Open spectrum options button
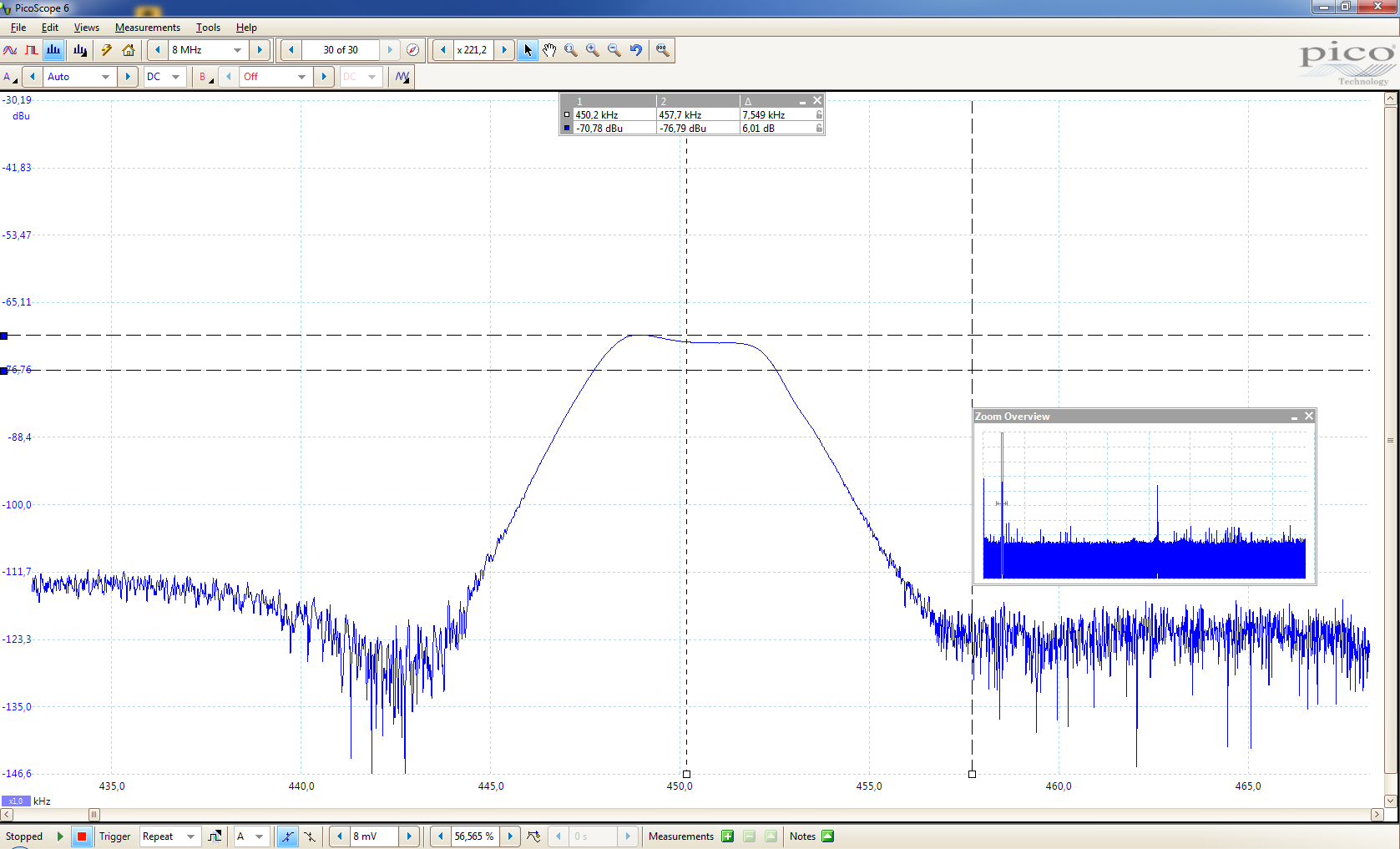 click(x=80, y=50)
